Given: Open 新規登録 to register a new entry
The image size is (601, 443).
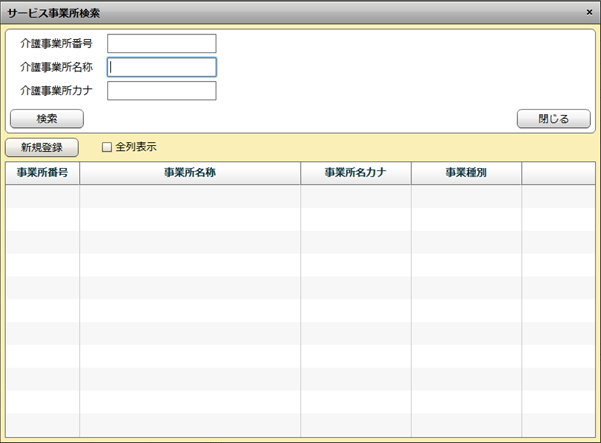Looking at the screenshot, I should coord(41,147).
